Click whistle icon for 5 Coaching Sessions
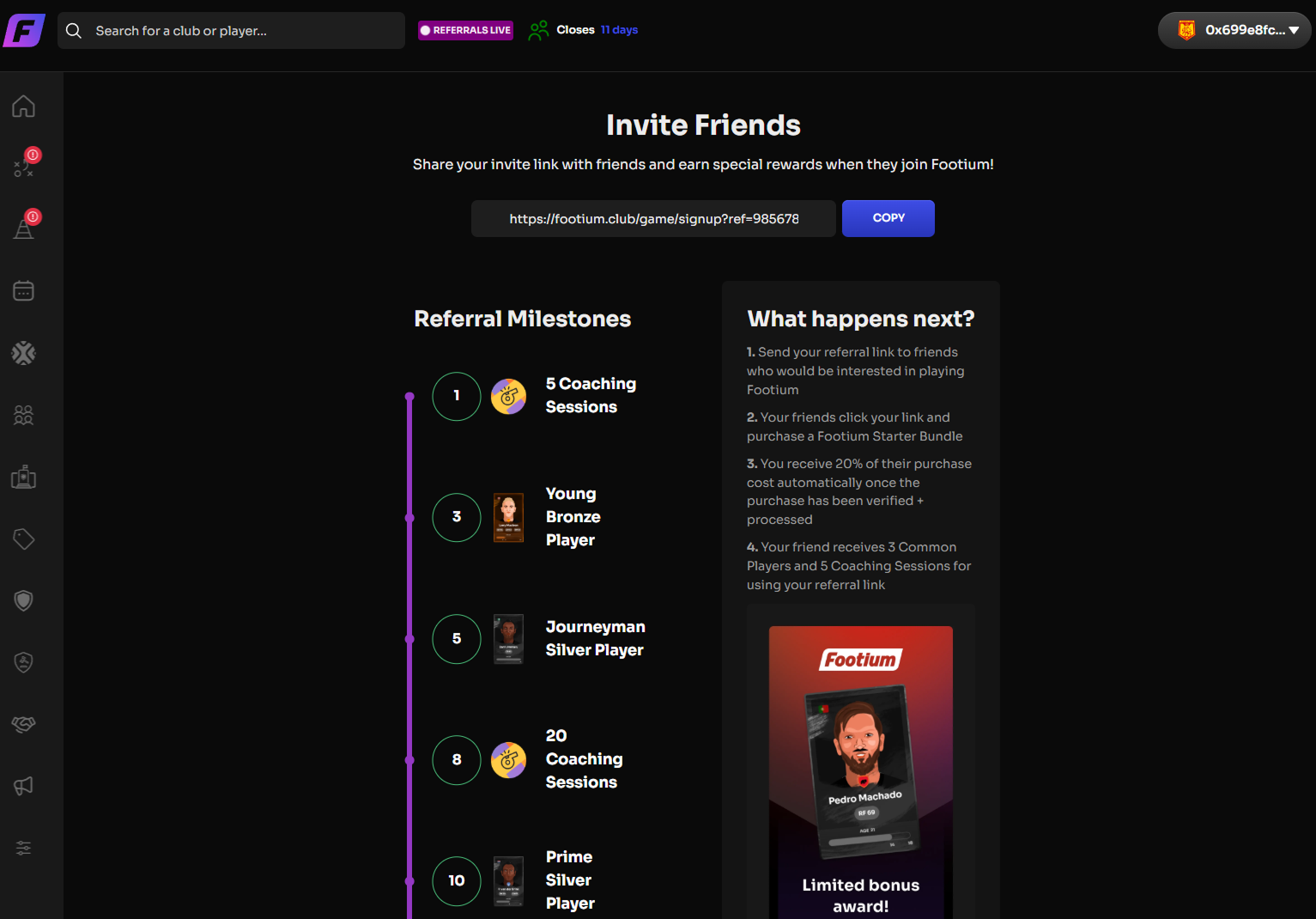This screenshot has width=1316, height=919. pyautogui.click(x=508, y=396)
